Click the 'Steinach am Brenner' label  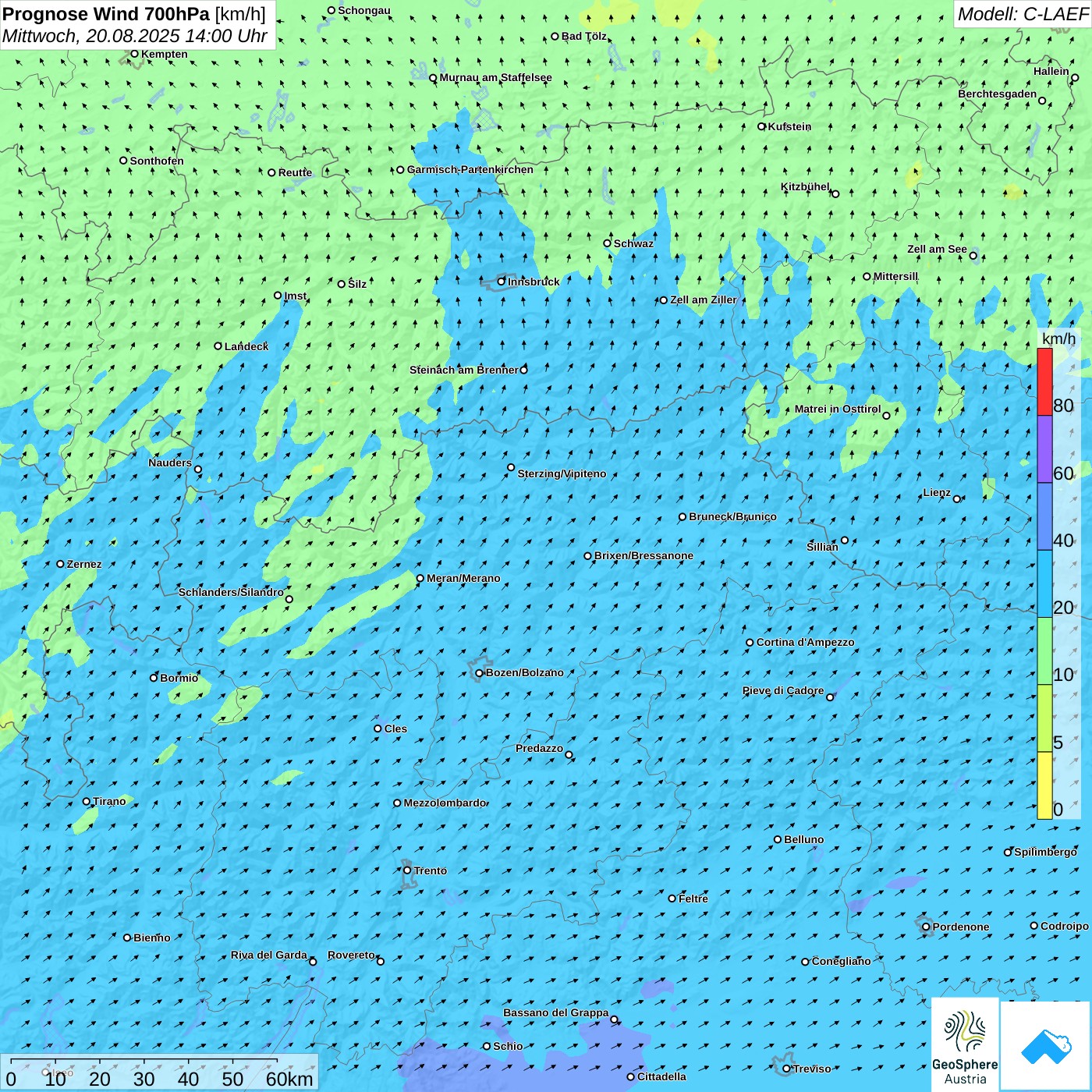[x=464, y=370]
